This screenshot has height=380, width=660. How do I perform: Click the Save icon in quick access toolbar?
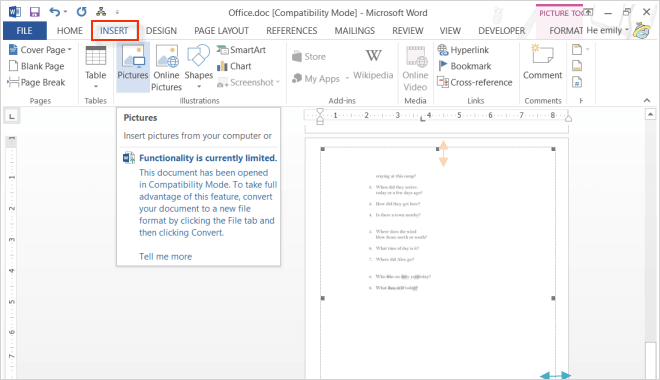tap(35, 12)
